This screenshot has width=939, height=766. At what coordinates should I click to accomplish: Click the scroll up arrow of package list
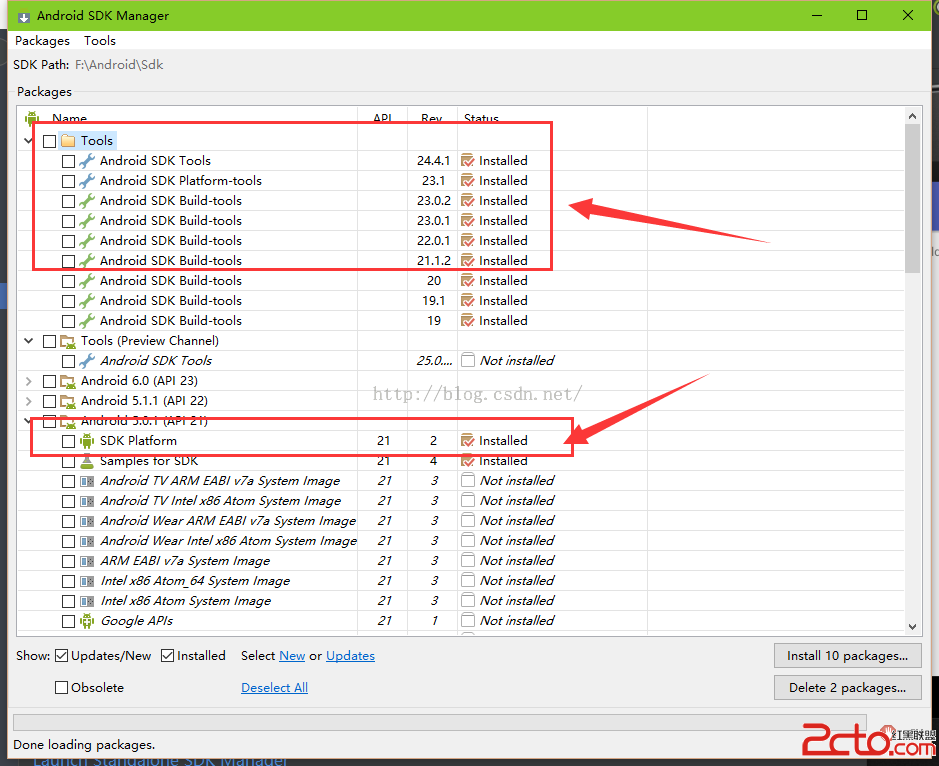click(912, 116)
